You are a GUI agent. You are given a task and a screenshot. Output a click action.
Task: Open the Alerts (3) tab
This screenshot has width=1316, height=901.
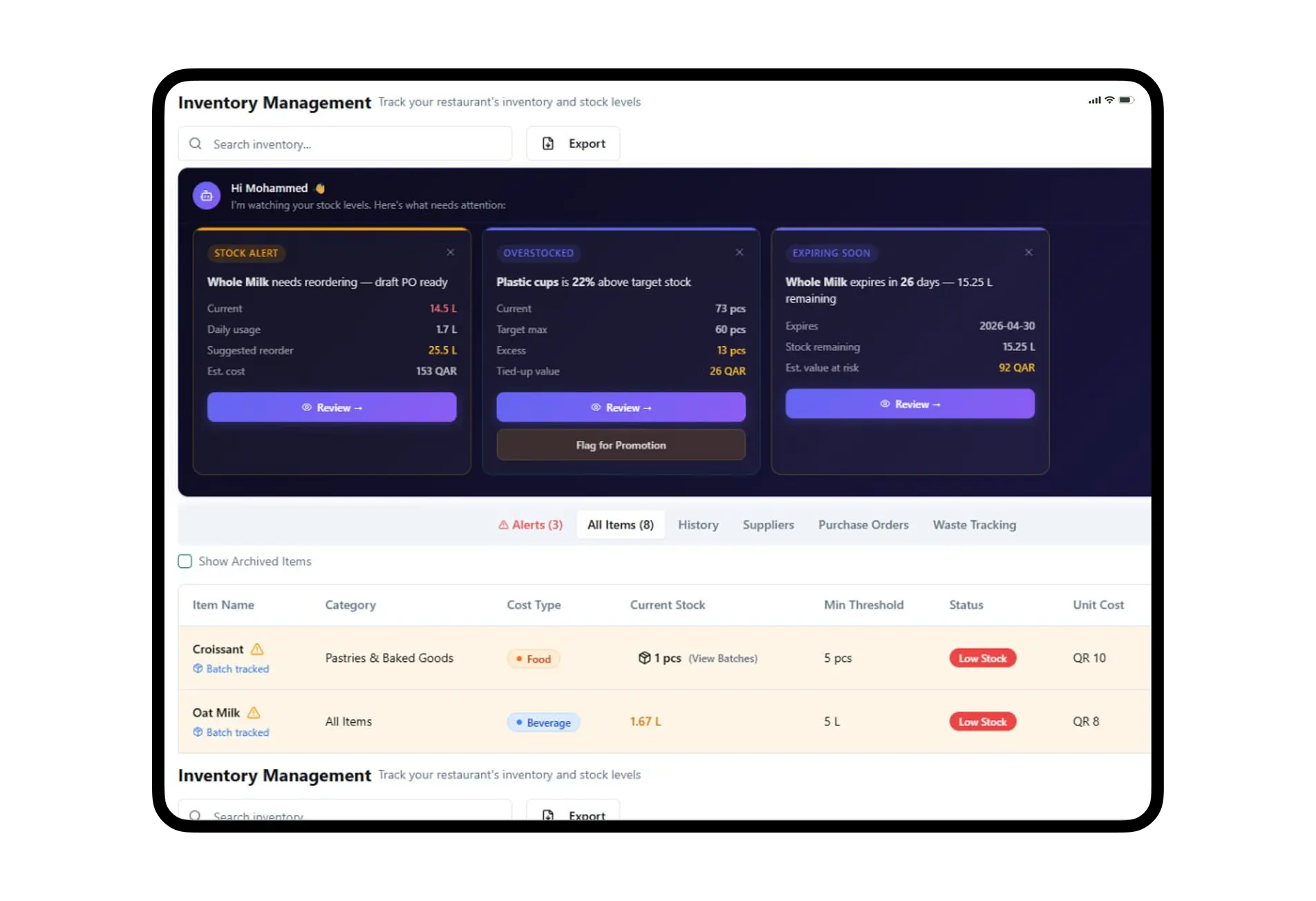click(x=531, y=525)
